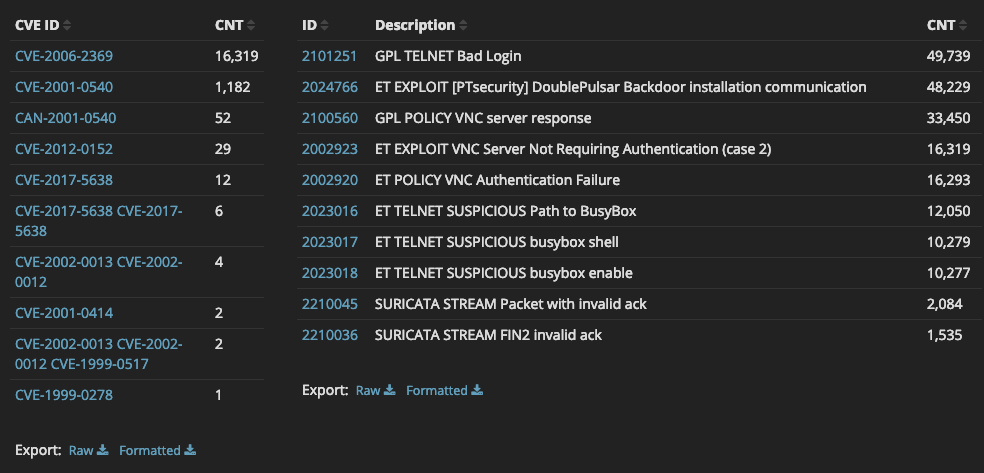This screenshot has width=984, height=473.
Task: Select Packet with invalid ack description
Action: tap(511, 304)
